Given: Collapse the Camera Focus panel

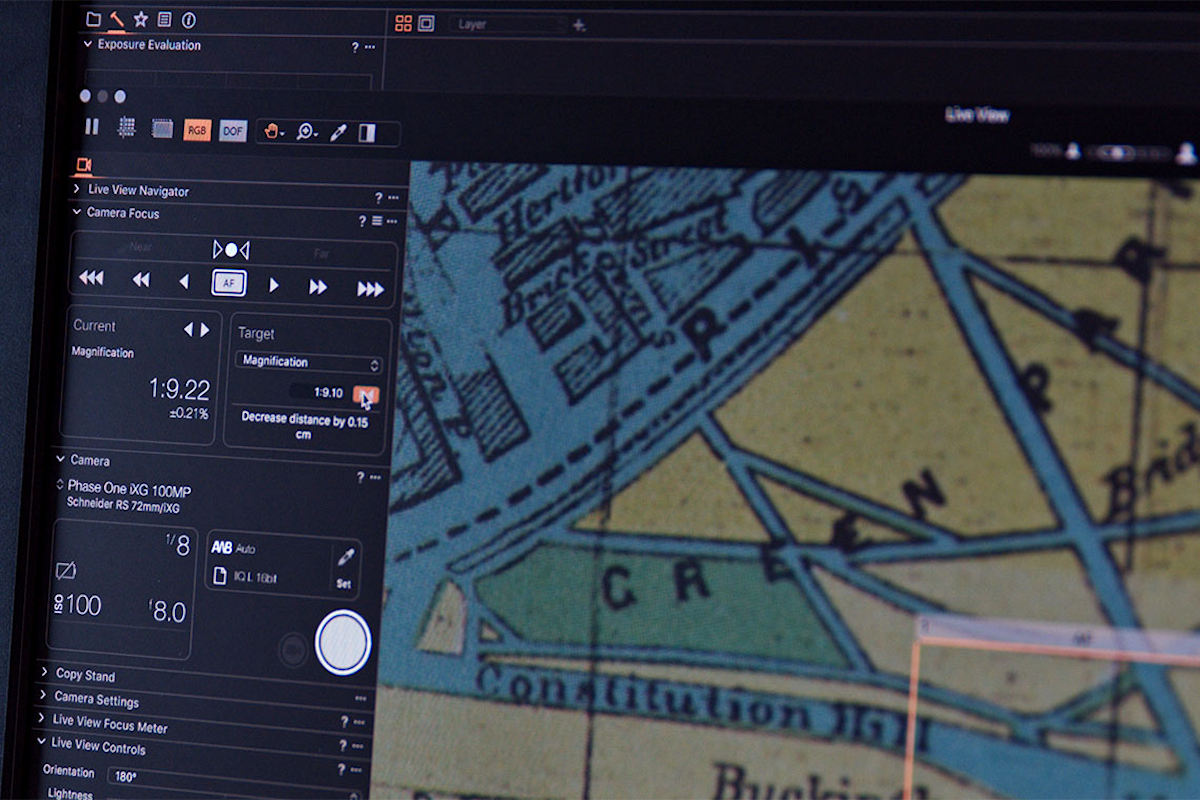Looking at the screenshot, I should pyautogui.click(x=76, y=212).
